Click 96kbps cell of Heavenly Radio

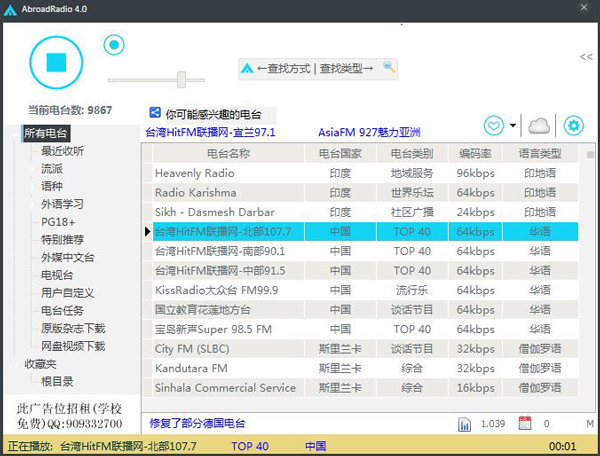[475, 173]
